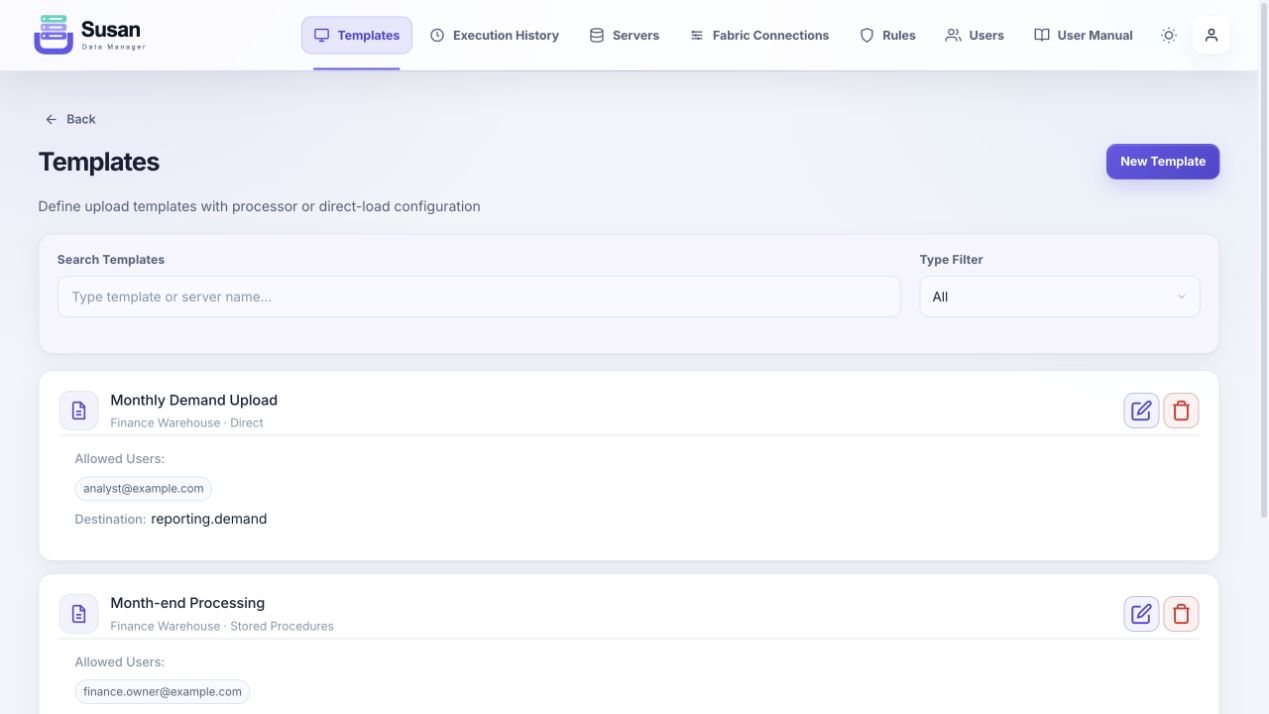Expand the Type Filter dropdown

pyautogui.click(x=1059, y=297)
